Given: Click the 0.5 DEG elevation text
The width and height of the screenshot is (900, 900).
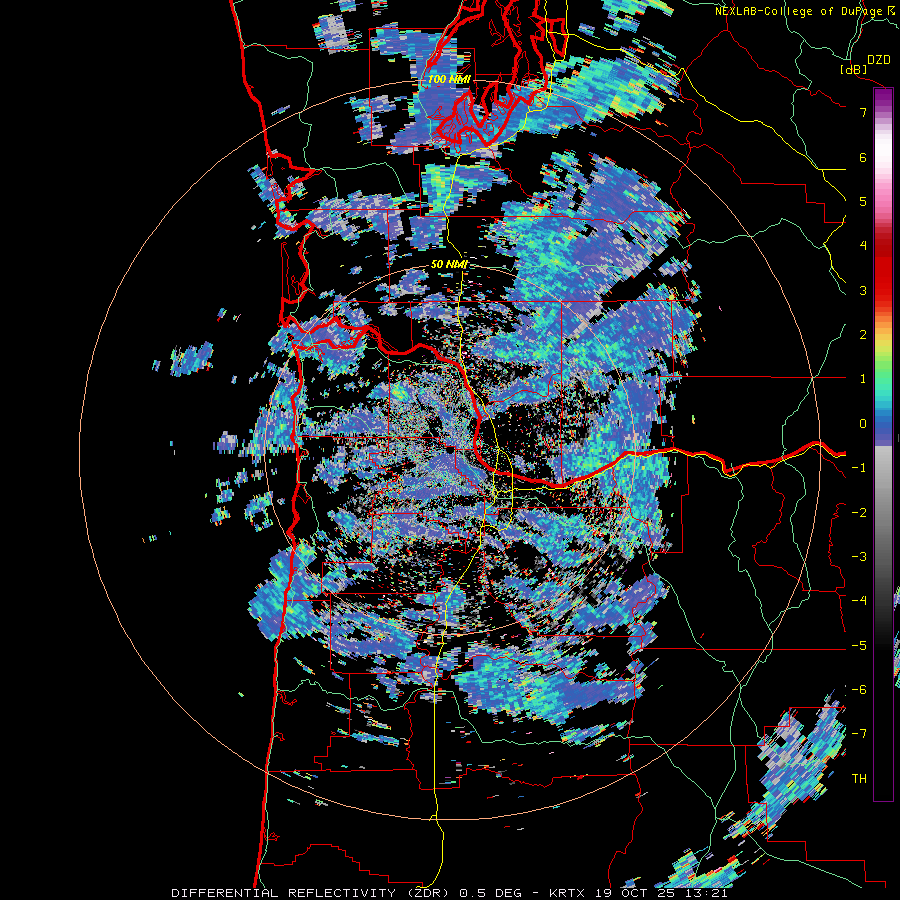Looking at the screenshot, I should [491, 893].
